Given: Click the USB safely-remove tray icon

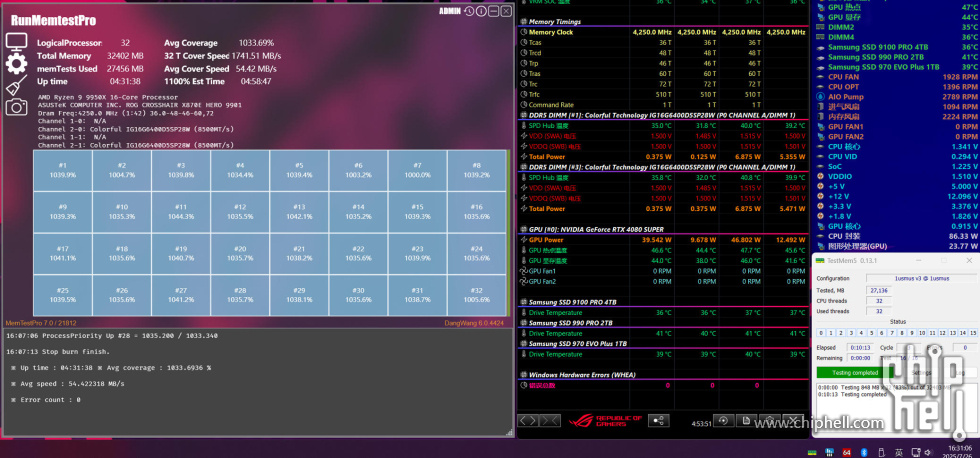Looking at the screenshot, I should pos(881,452).
